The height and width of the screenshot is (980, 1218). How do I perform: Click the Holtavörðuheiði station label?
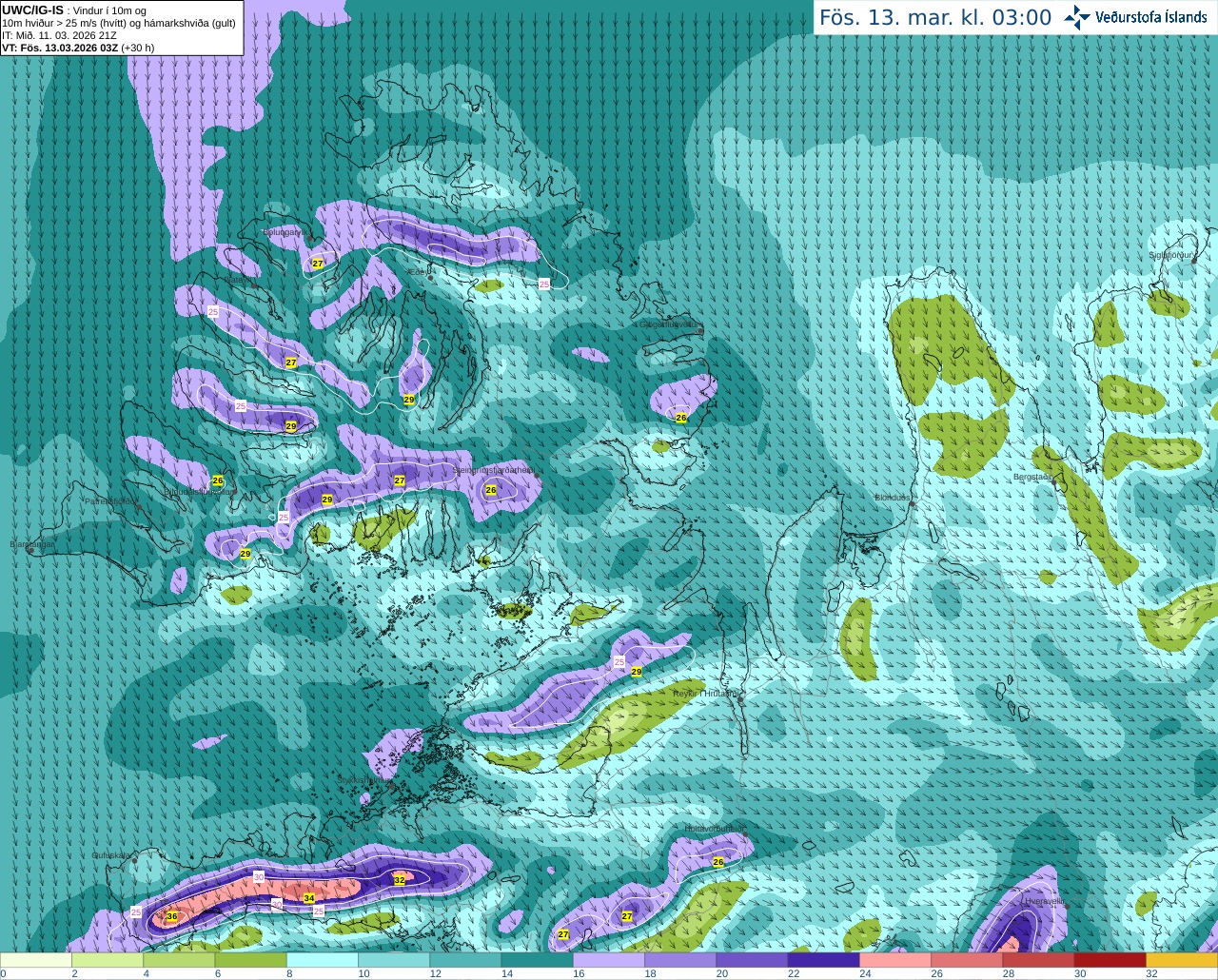[716, 829]
